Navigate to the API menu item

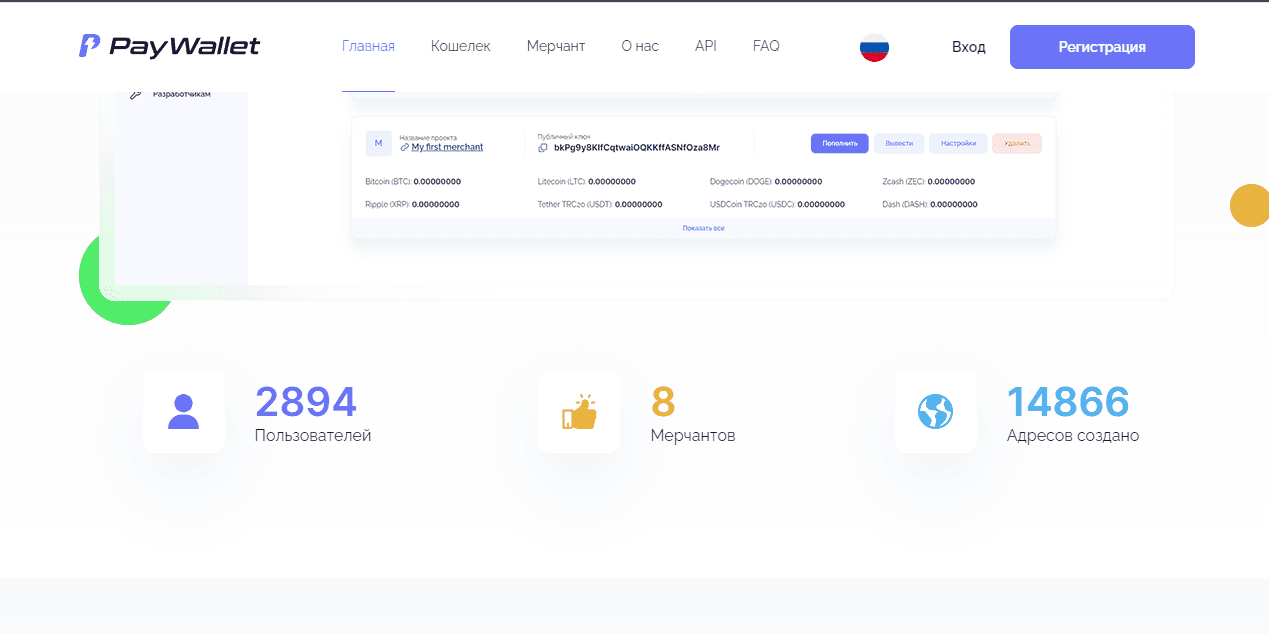click(x=706, y=46)
